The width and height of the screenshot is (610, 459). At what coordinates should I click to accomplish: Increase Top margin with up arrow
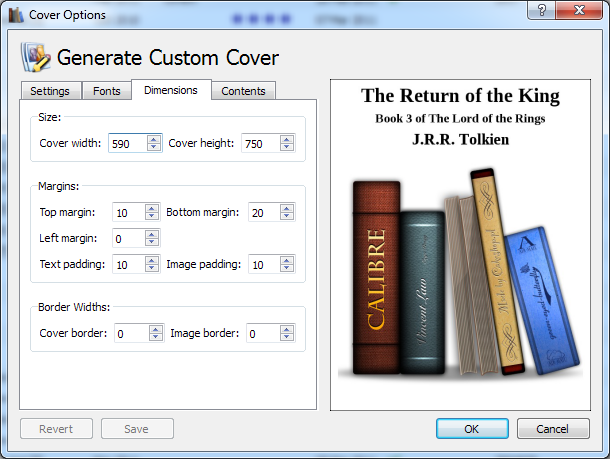152,208
